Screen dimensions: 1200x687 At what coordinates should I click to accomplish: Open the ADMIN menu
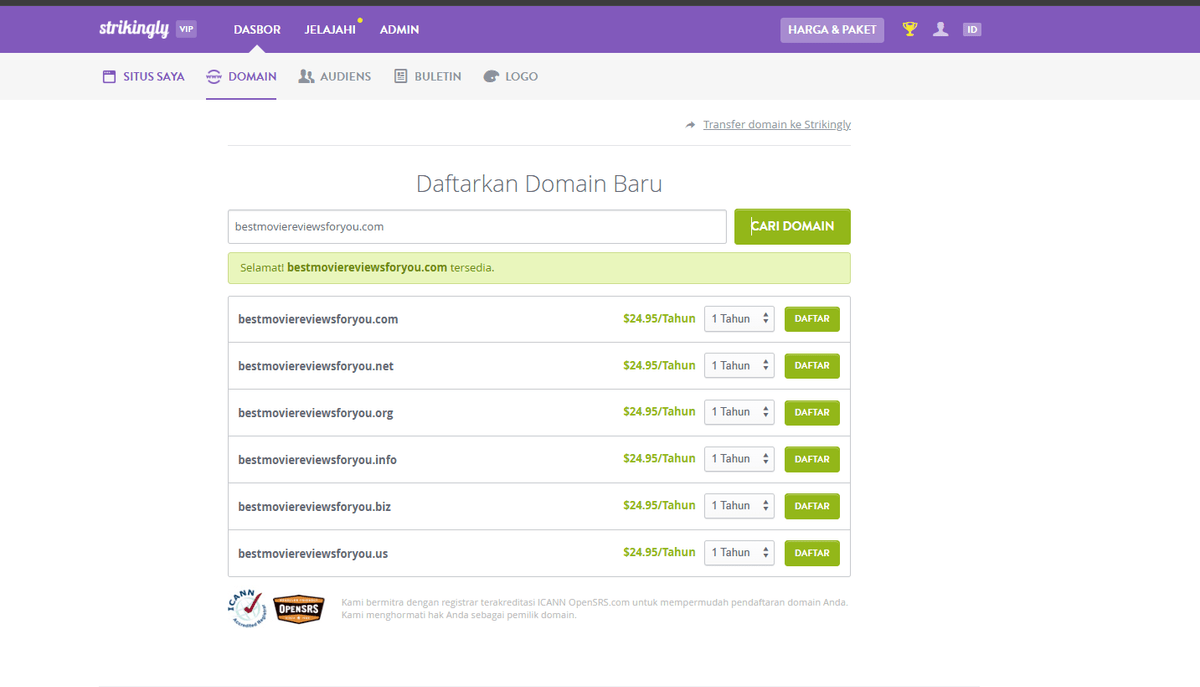point(399,29)
